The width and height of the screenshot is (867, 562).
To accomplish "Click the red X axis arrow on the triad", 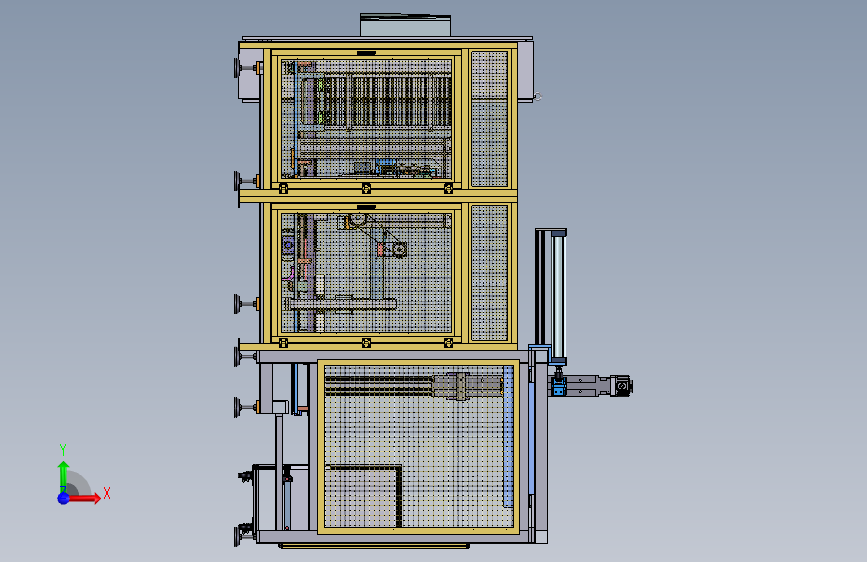I will tap(84, 498).
